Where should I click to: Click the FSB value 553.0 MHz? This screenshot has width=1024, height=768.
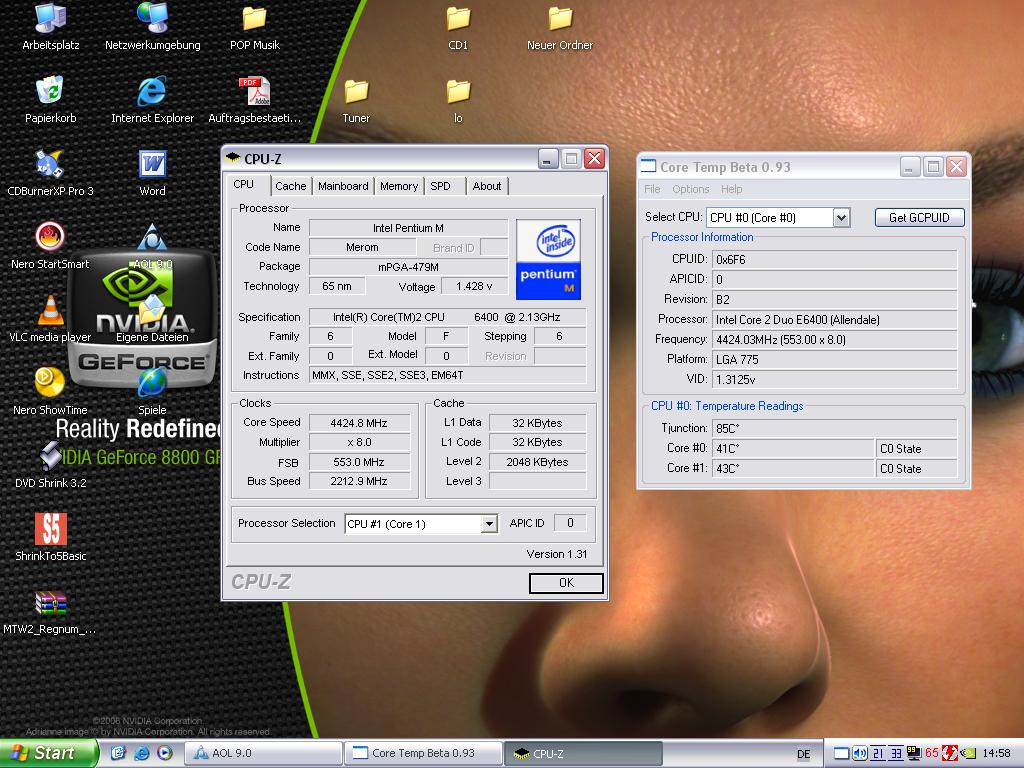[x=359, y=462]
